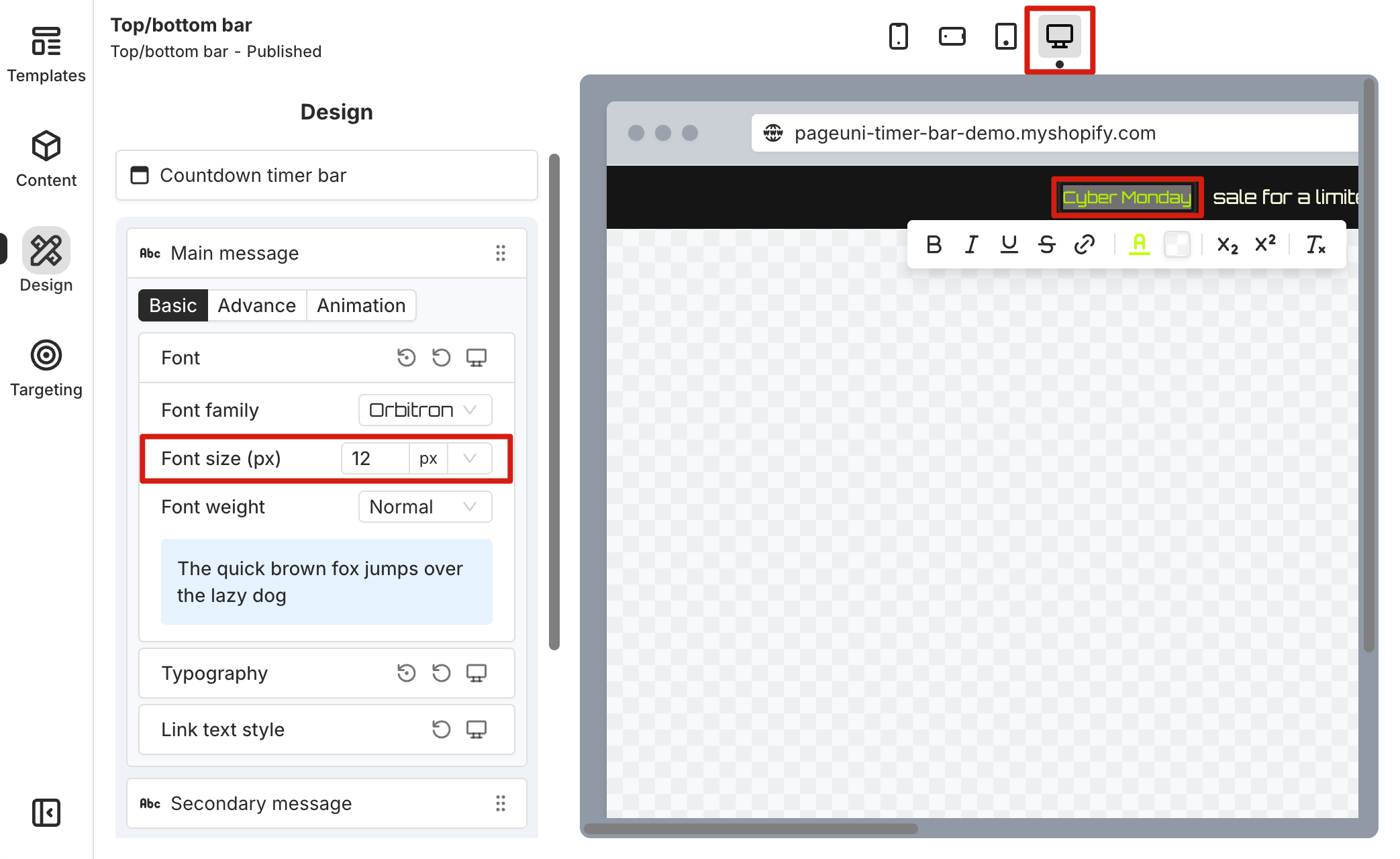
Task: Click the Cyber Monday highlighted text
Action: tap(1127, 197)
